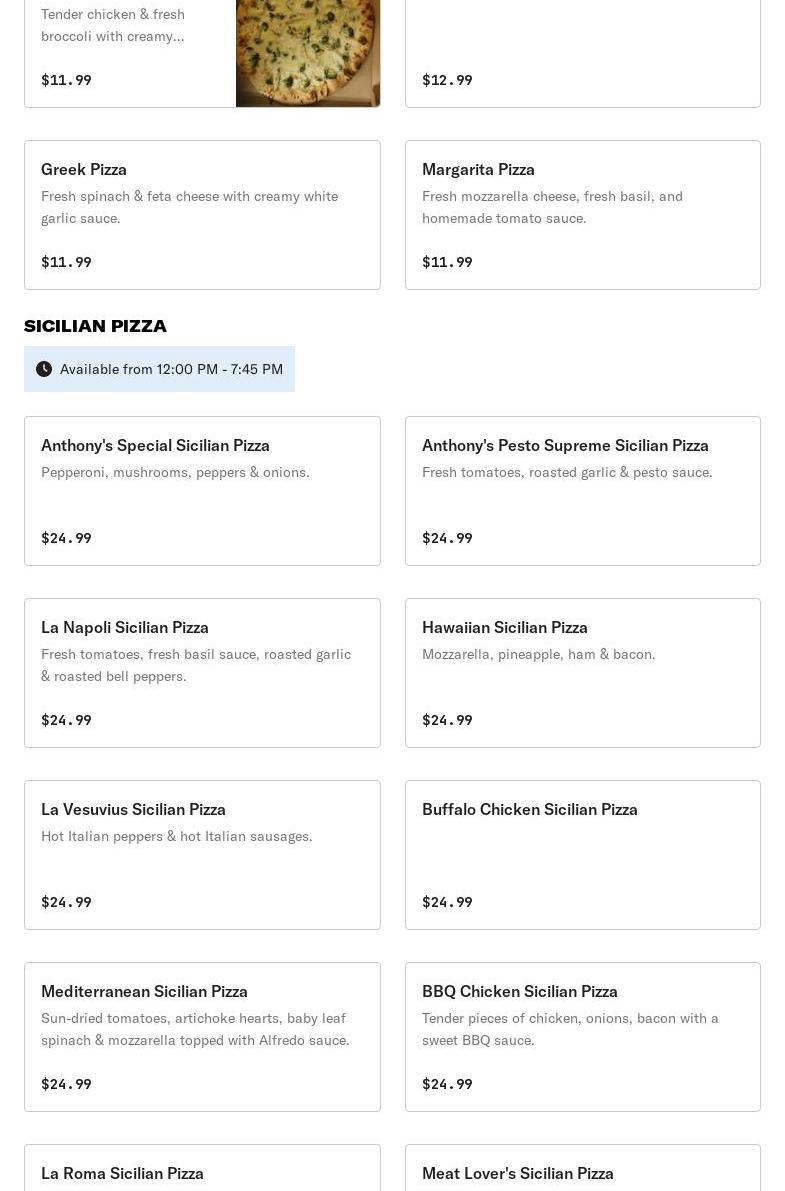Click the Tender chicken & fresh broccoli description

[113, 25]
